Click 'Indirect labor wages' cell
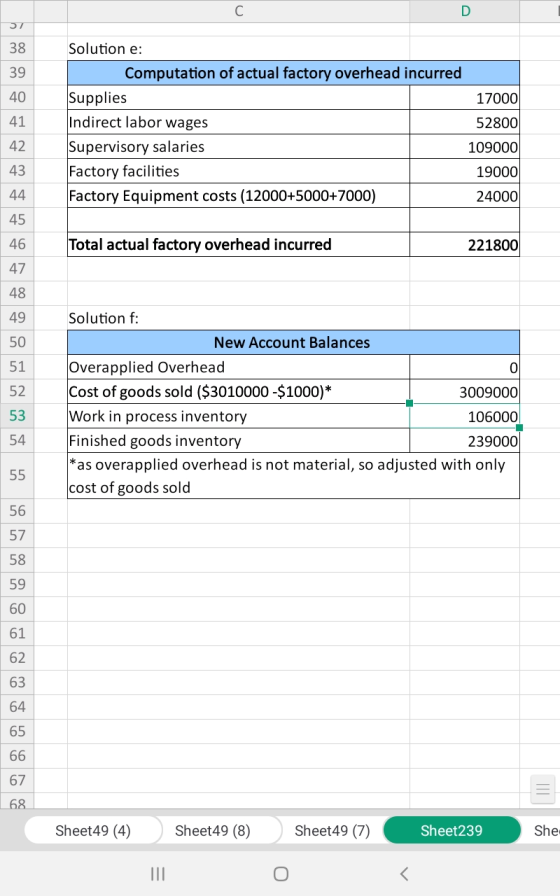560x896 pixels. [x=238, y=122]
